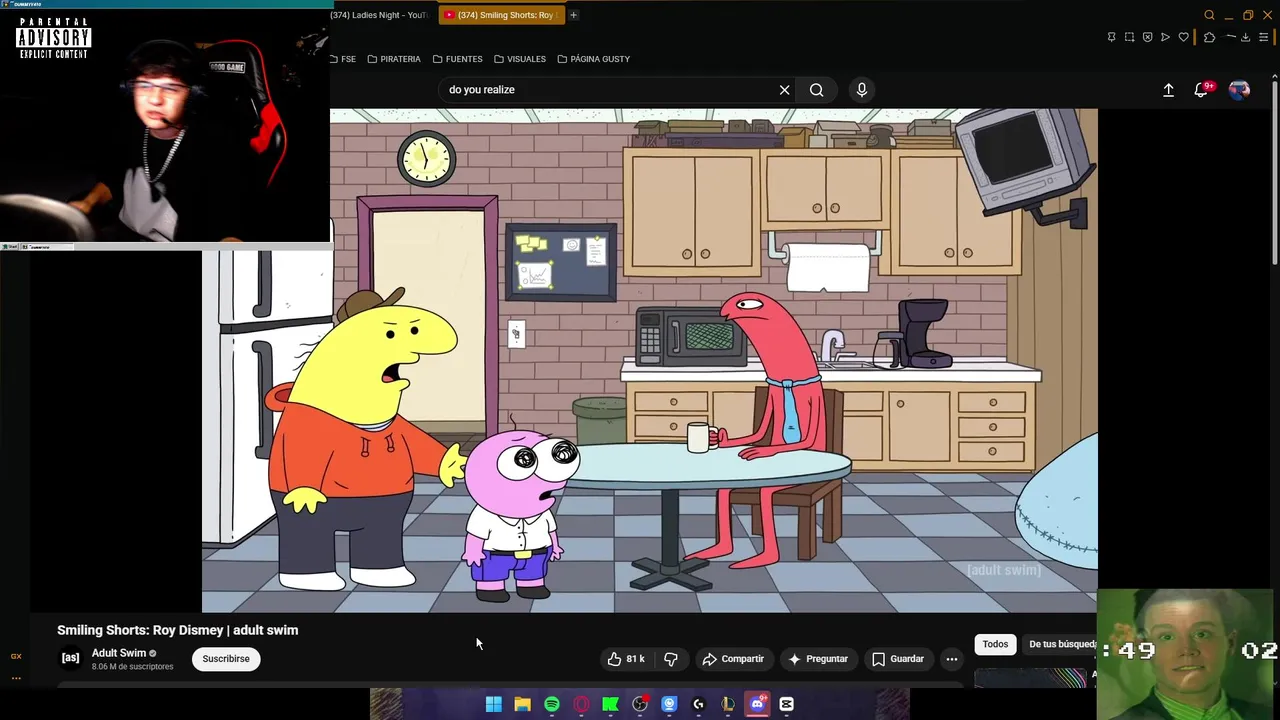Click the Preguntar button
The width and height of the screenshot is (1280, 720).
click(x=818, y=659)
